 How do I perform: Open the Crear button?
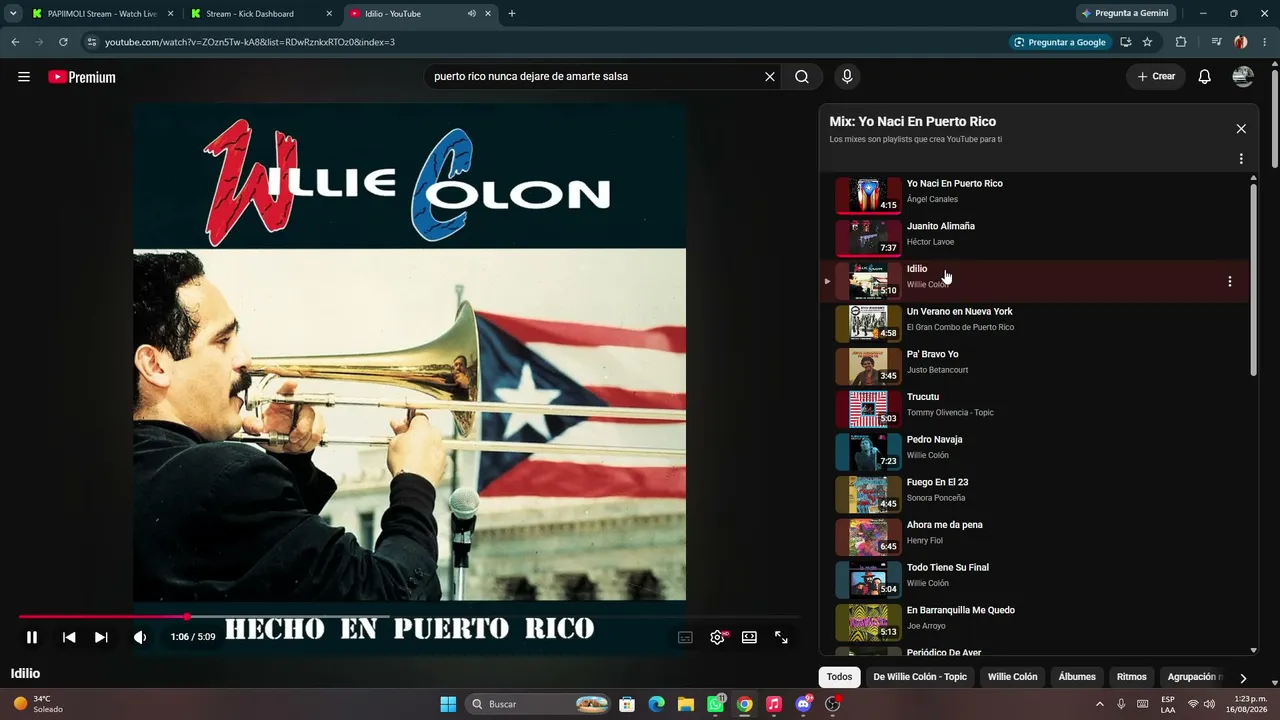coord(1156,77)
